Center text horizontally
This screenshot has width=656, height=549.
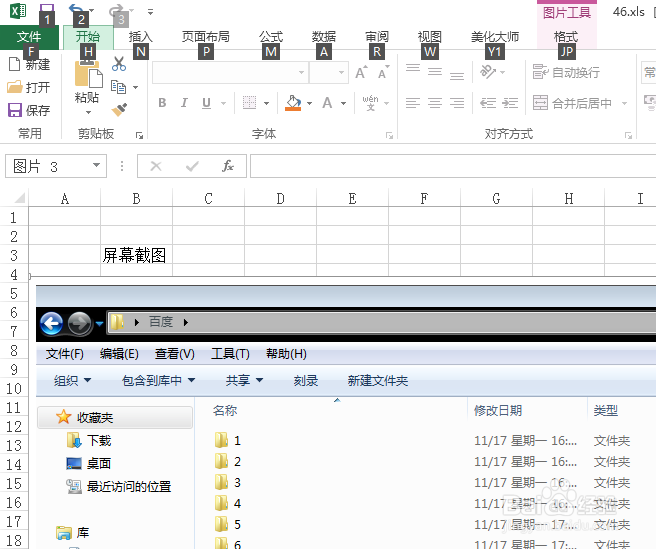435,103
